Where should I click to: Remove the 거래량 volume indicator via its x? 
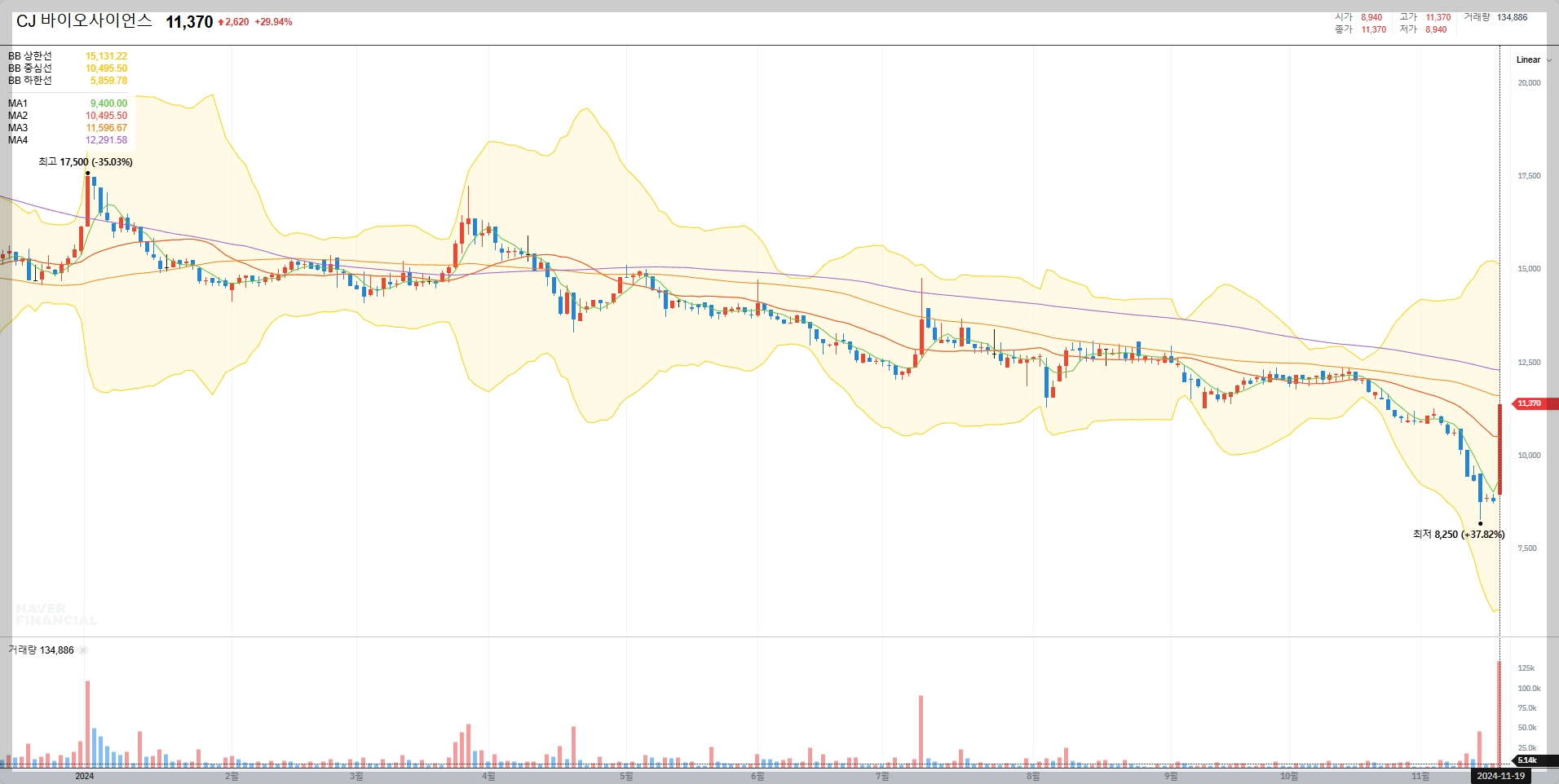[83, 650]
